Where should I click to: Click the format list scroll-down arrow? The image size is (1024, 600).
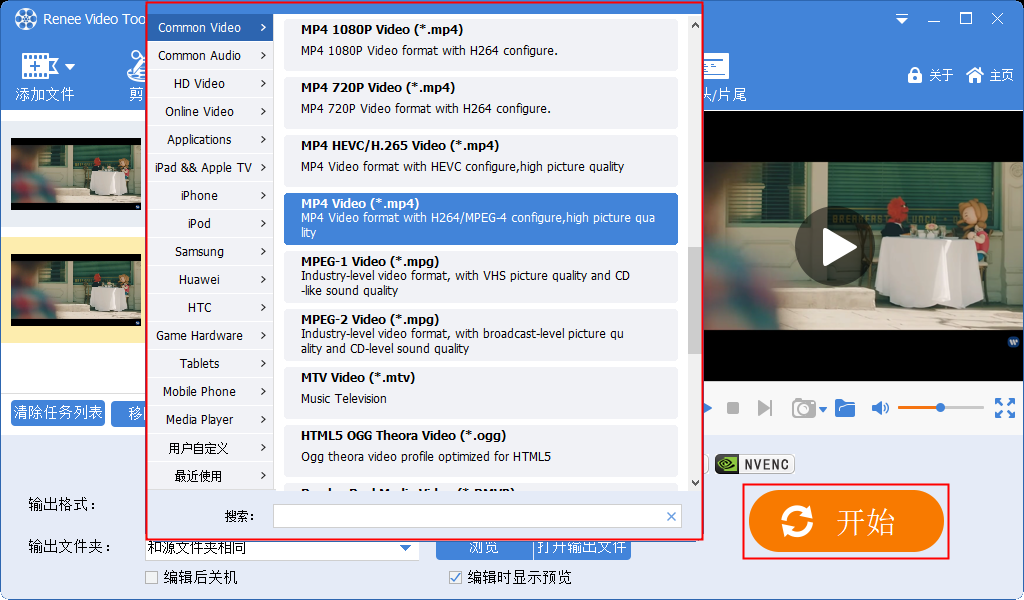pos(695,483)
